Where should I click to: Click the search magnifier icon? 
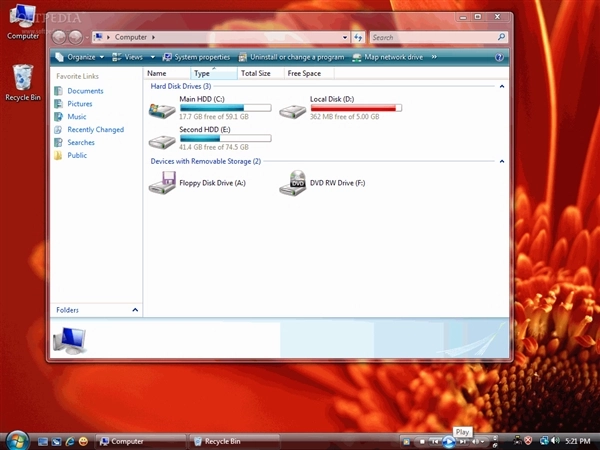point(501,37)
